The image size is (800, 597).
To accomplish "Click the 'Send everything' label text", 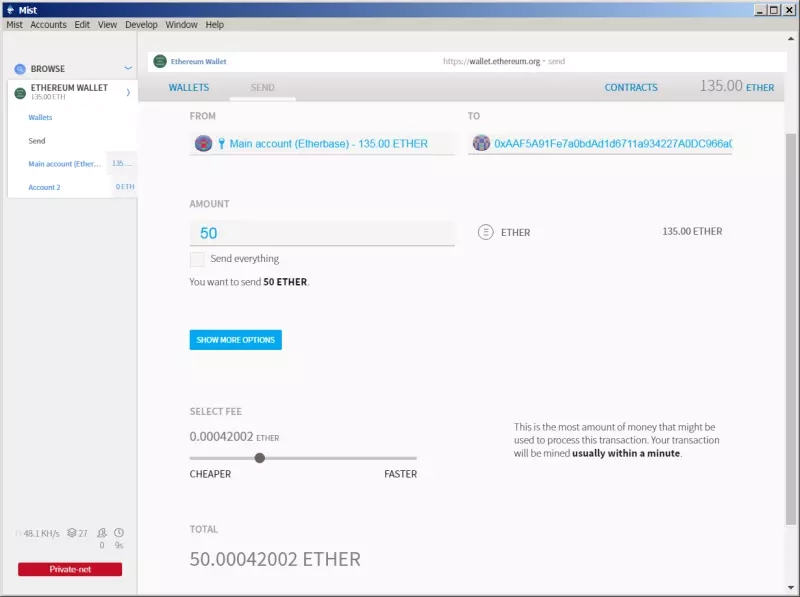I will pyautogui.click(x=244, y=259).
